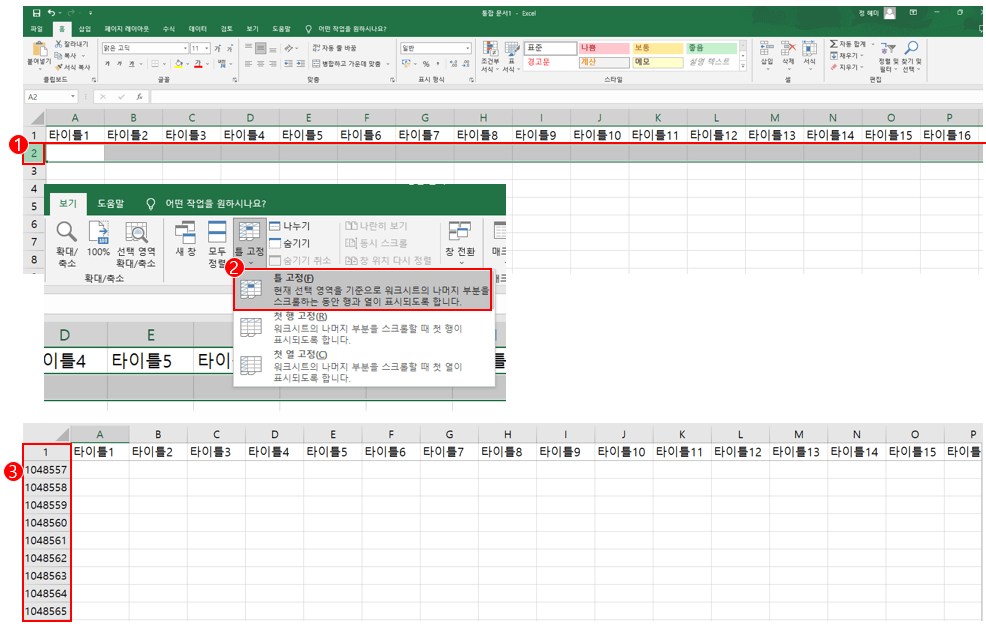
Task: Open the Freeze Panes (틀 고정) dropdown
Action: [x=250, y=244]
